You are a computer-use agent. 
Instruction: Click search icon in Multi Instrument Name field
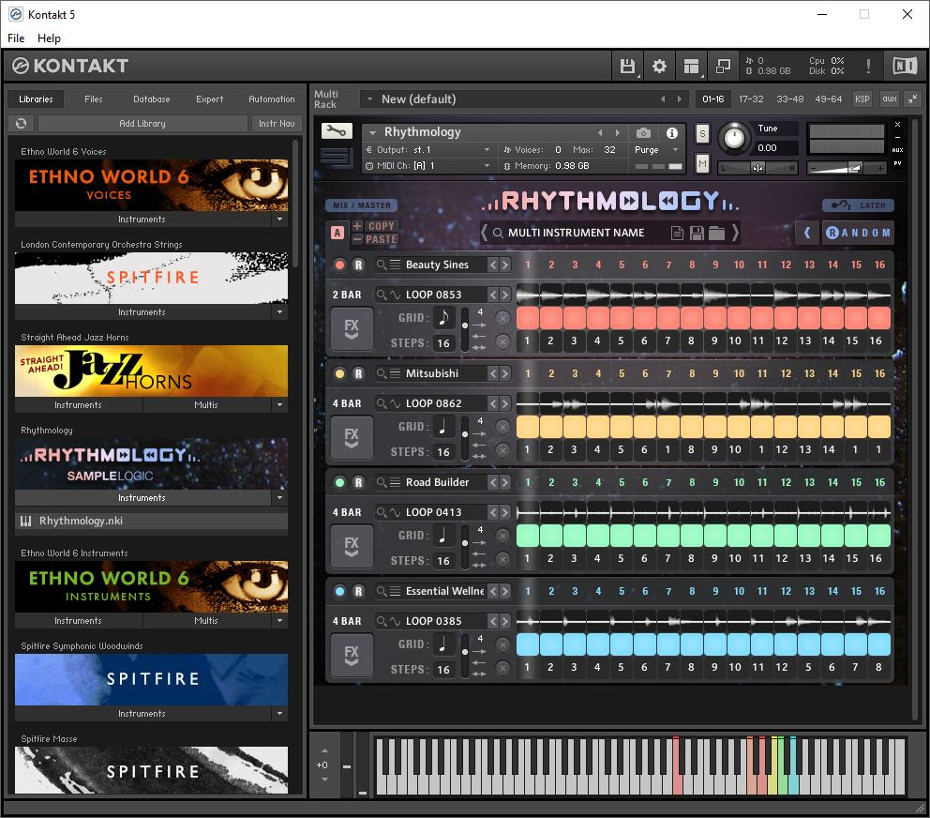498,233
